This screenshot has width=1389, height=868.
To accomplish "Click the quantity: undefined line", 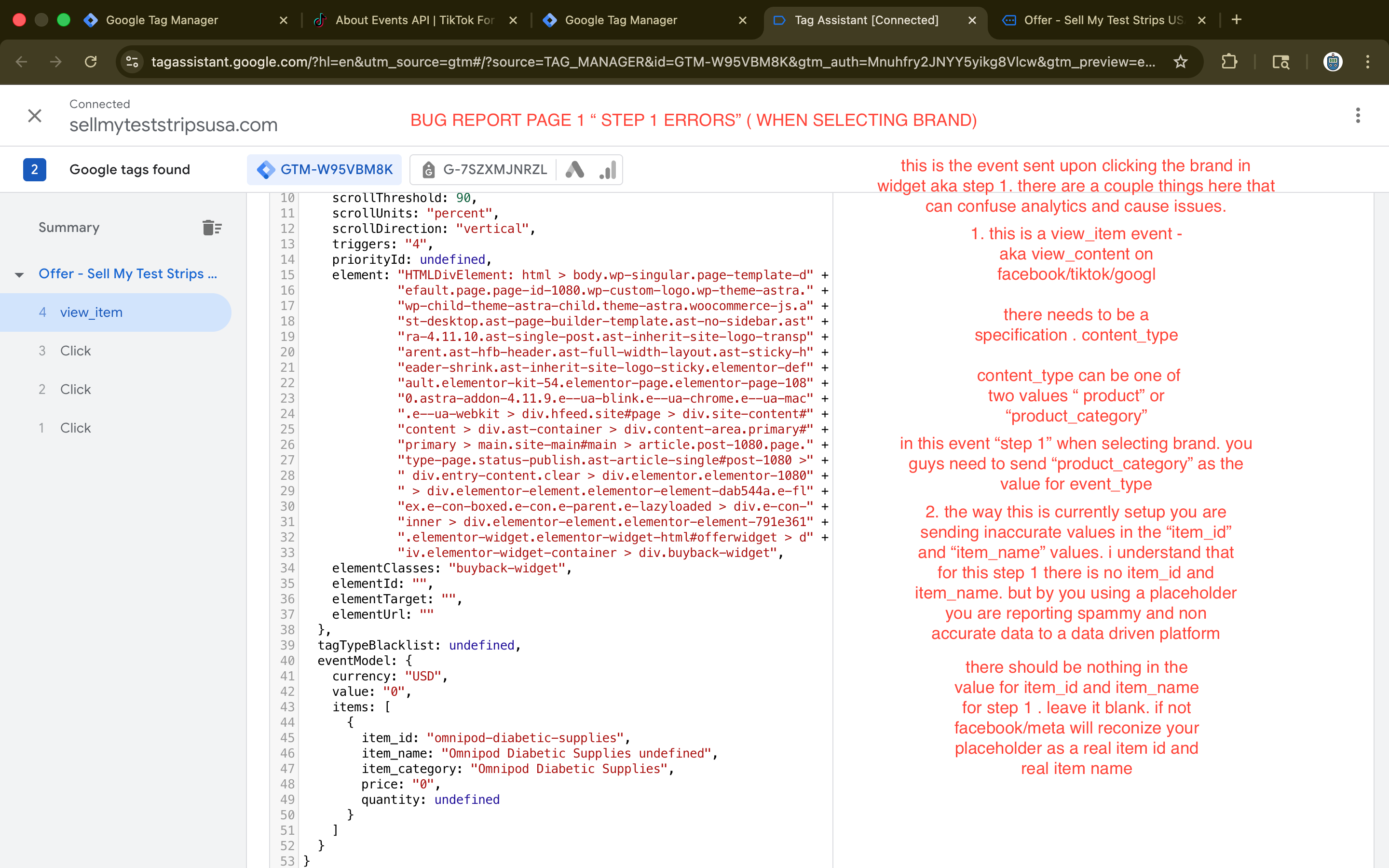I will tap(431, 800).
